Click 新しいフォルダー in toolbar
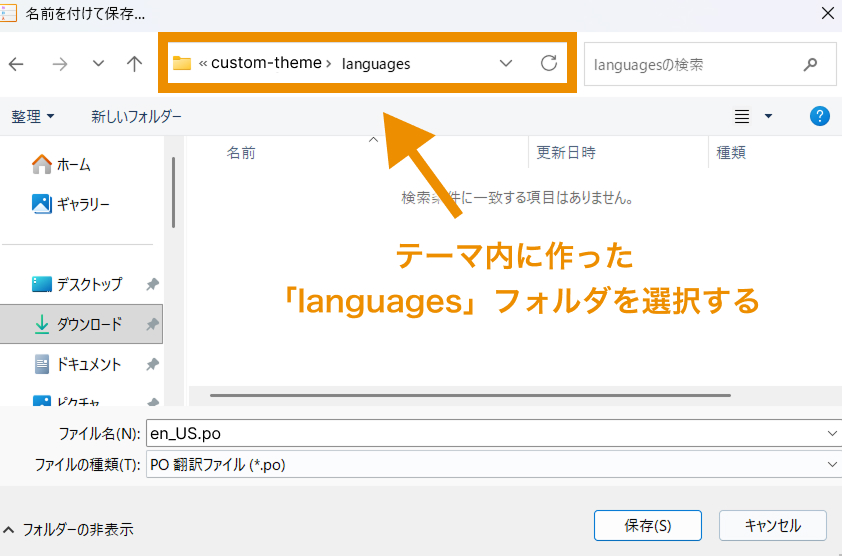The image size is (842, 556). pos(136,116)
